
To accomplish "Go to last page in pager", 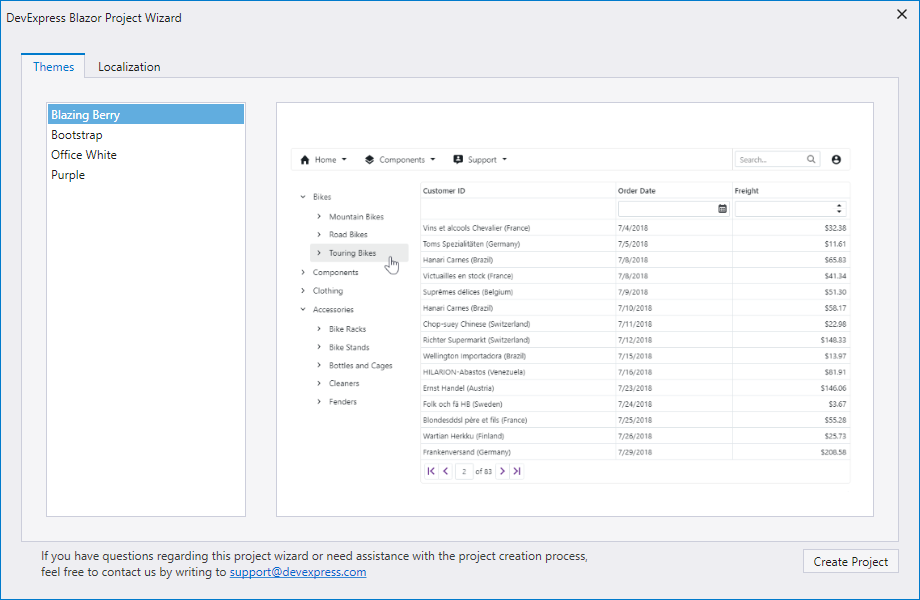I will pyautogui.click(x=517, y=471).
